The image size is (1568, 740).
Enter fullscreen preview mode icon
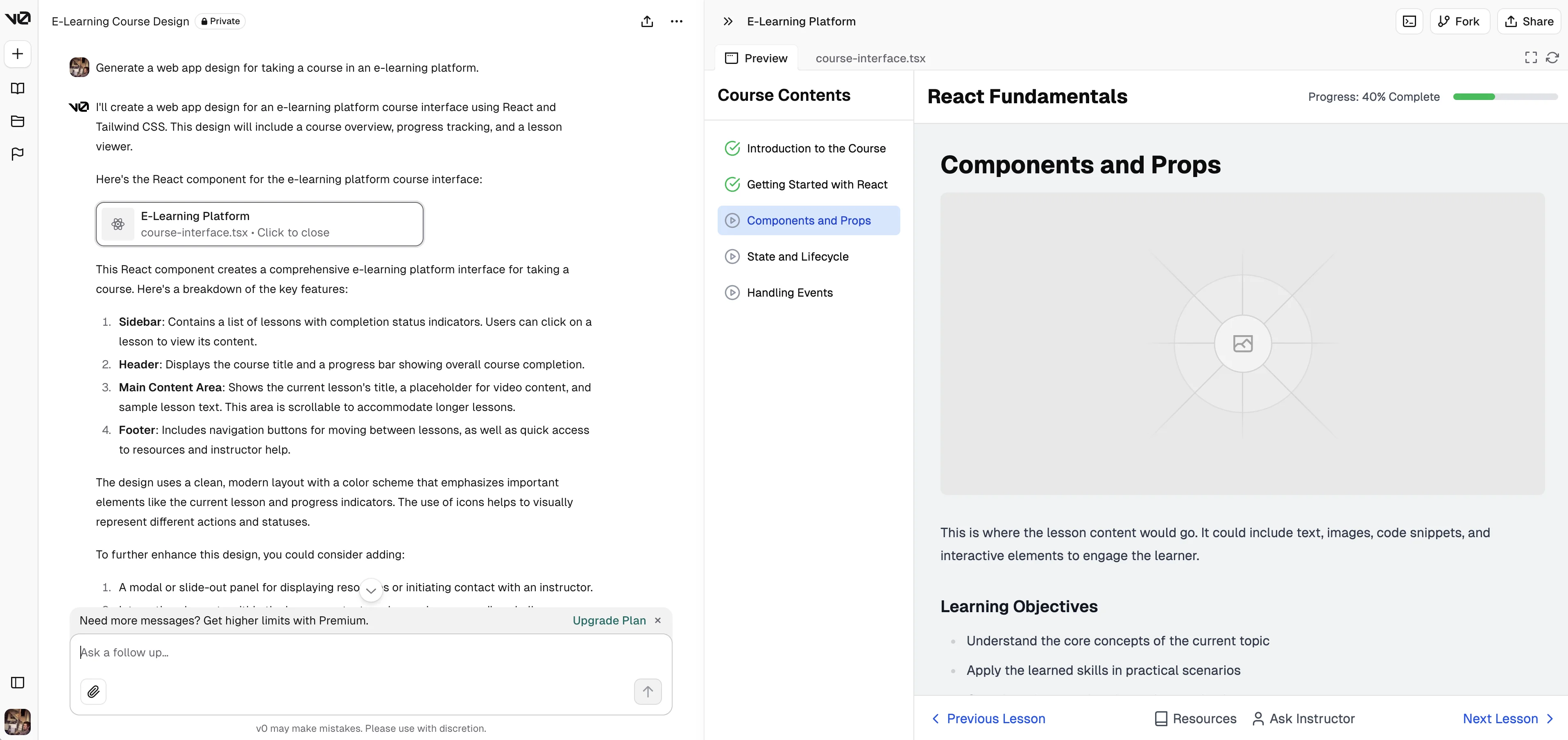coord(1530,58)
